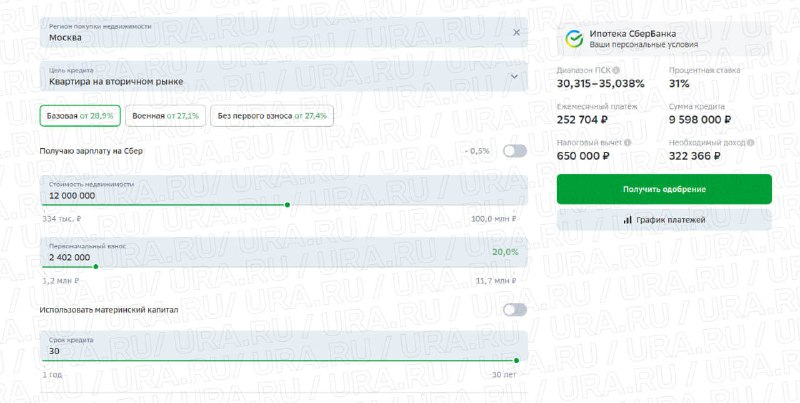The image size is (800, 403).
Task: Open info icon next to Налоговый вычет
Action: [x=628, y=143]
